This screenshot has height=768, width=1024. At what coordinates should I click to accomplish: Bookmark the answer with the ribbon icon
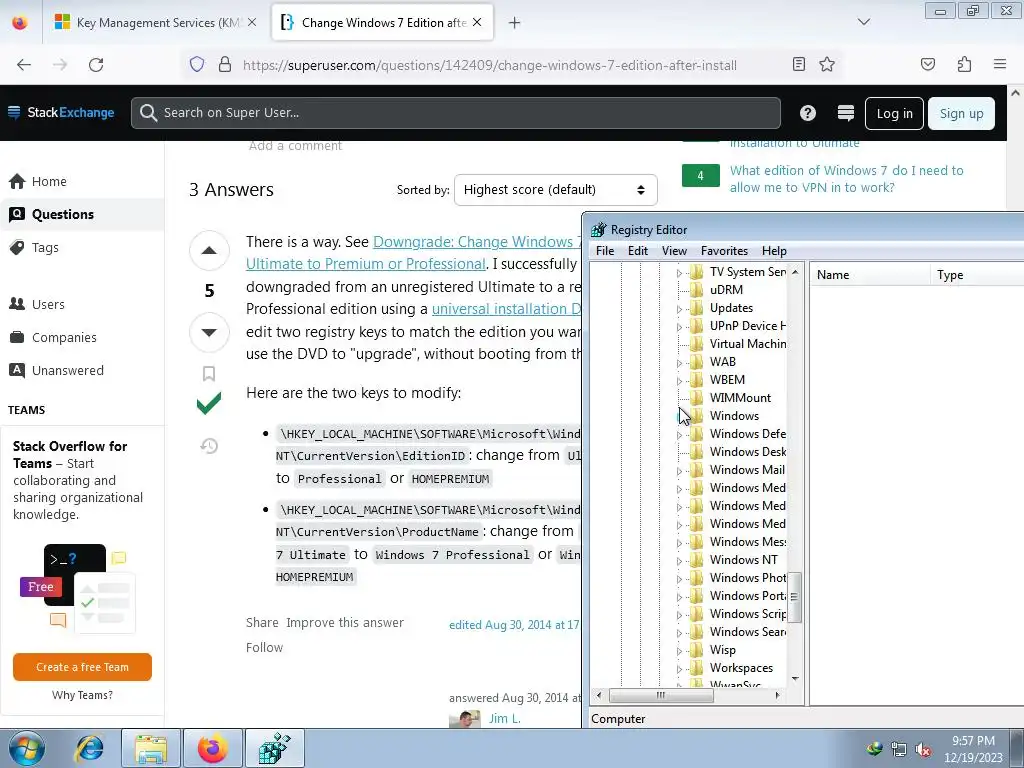tap(209, 374)
